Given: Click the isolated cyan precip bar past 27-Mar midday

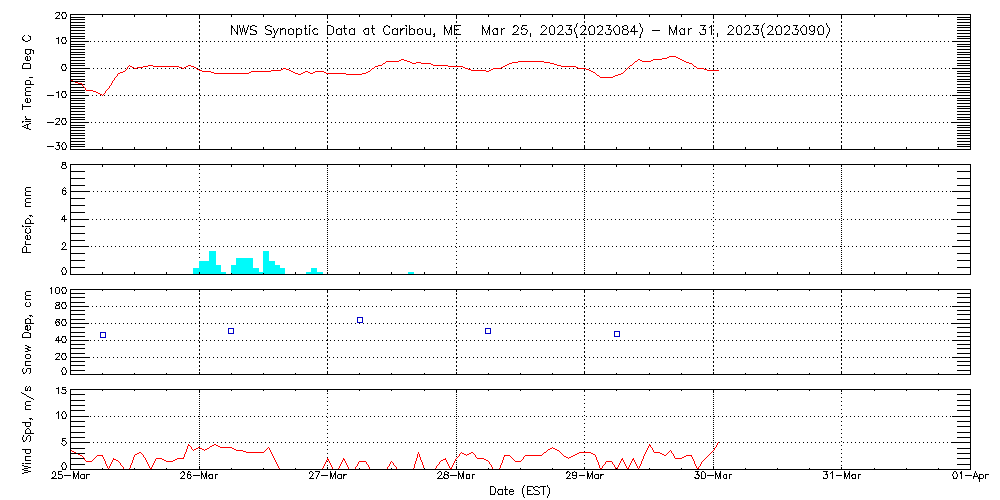Looking at the screenshot, I should [411, 273].
